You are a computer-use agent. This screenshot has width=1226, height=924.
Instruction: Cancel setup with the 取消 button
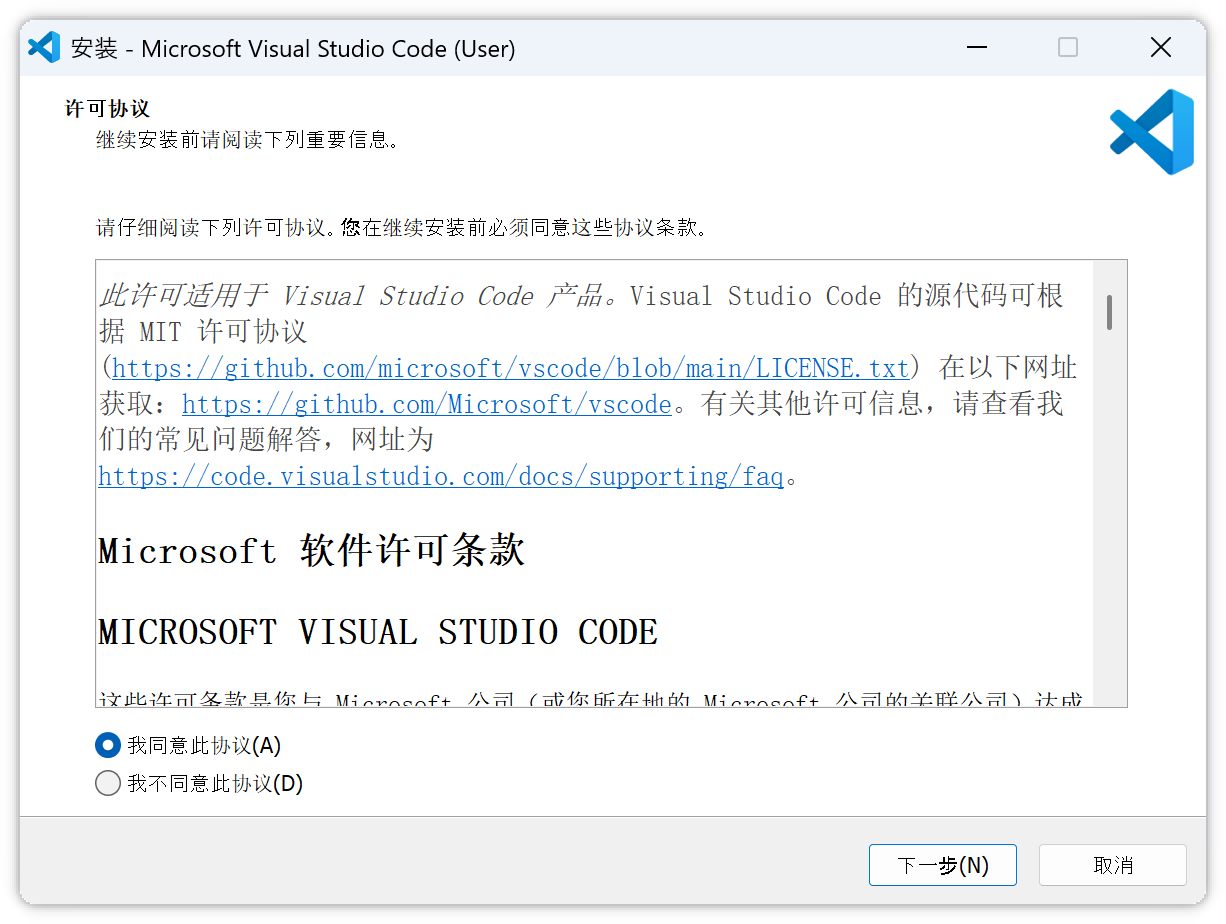[x=1112, y=865]
